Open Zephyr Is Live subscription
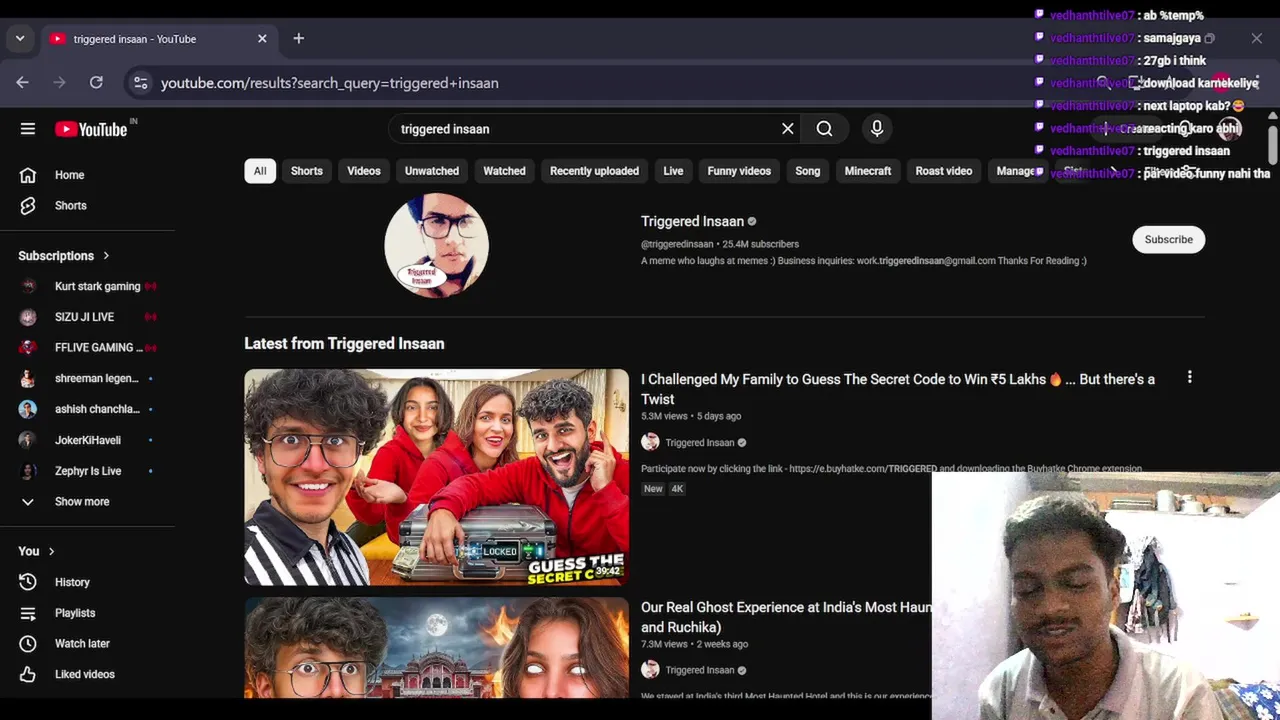Image resolution: width=1280 pixels, height=720 pixels. click(88, 471)
